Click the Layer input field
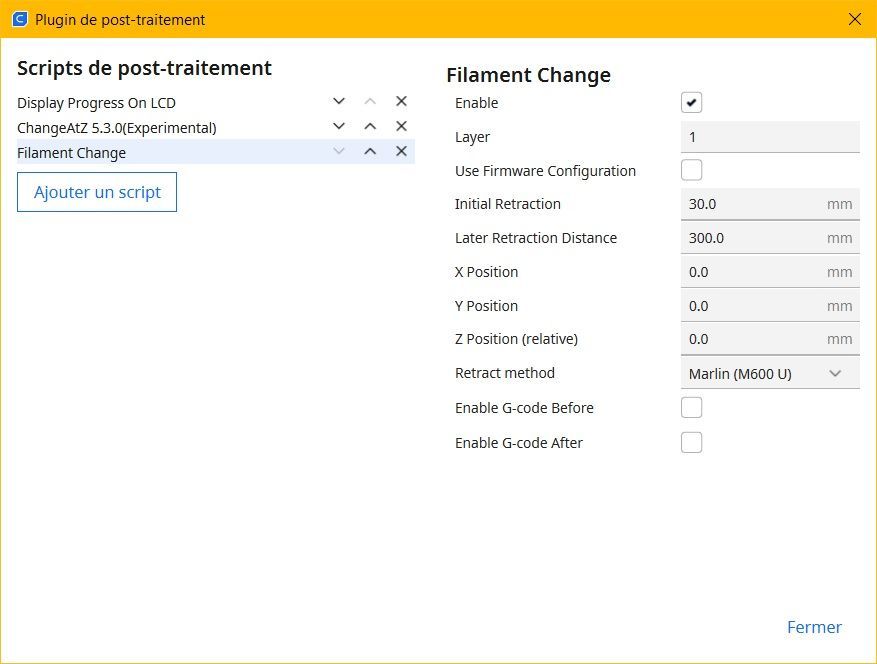The height and width of the screenshot is (664, 877). tap(770, 137)
